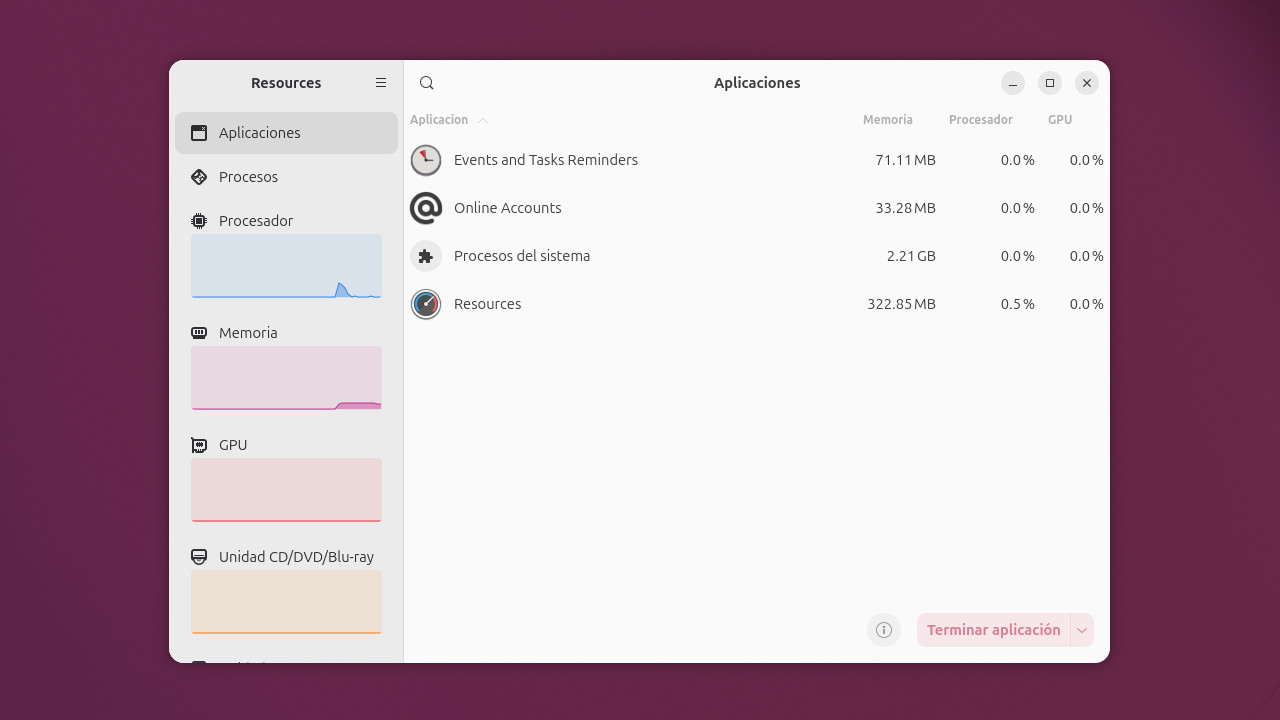Select the Events and Tasks Reminders app icon
1280x720 pixels.
tap(426, 160)
